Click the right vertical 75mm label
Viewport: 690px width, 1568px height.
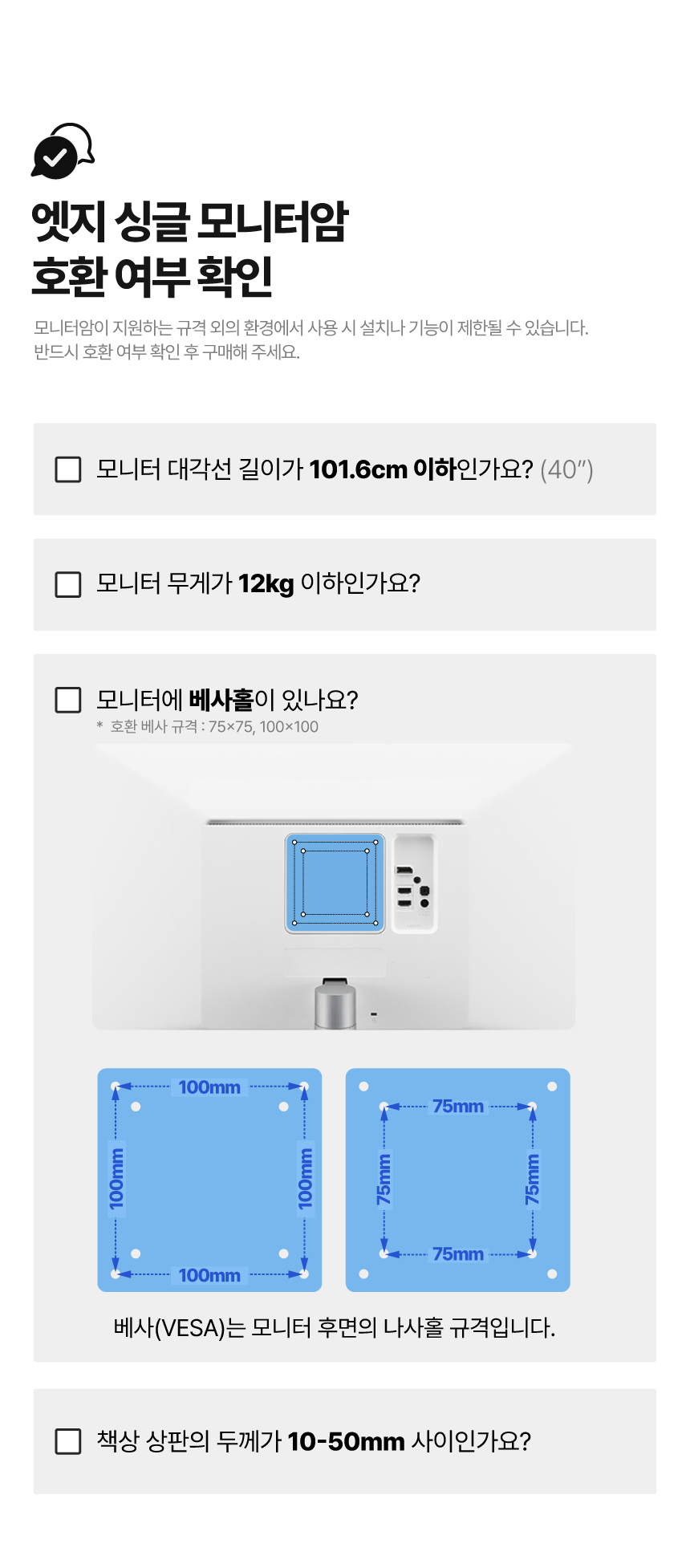(x=533, y=1179)
